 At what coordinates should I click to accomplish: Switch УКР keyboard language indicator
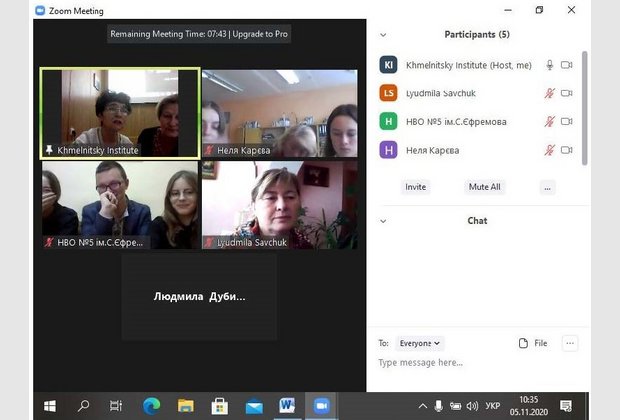click(x=493, y=406)
